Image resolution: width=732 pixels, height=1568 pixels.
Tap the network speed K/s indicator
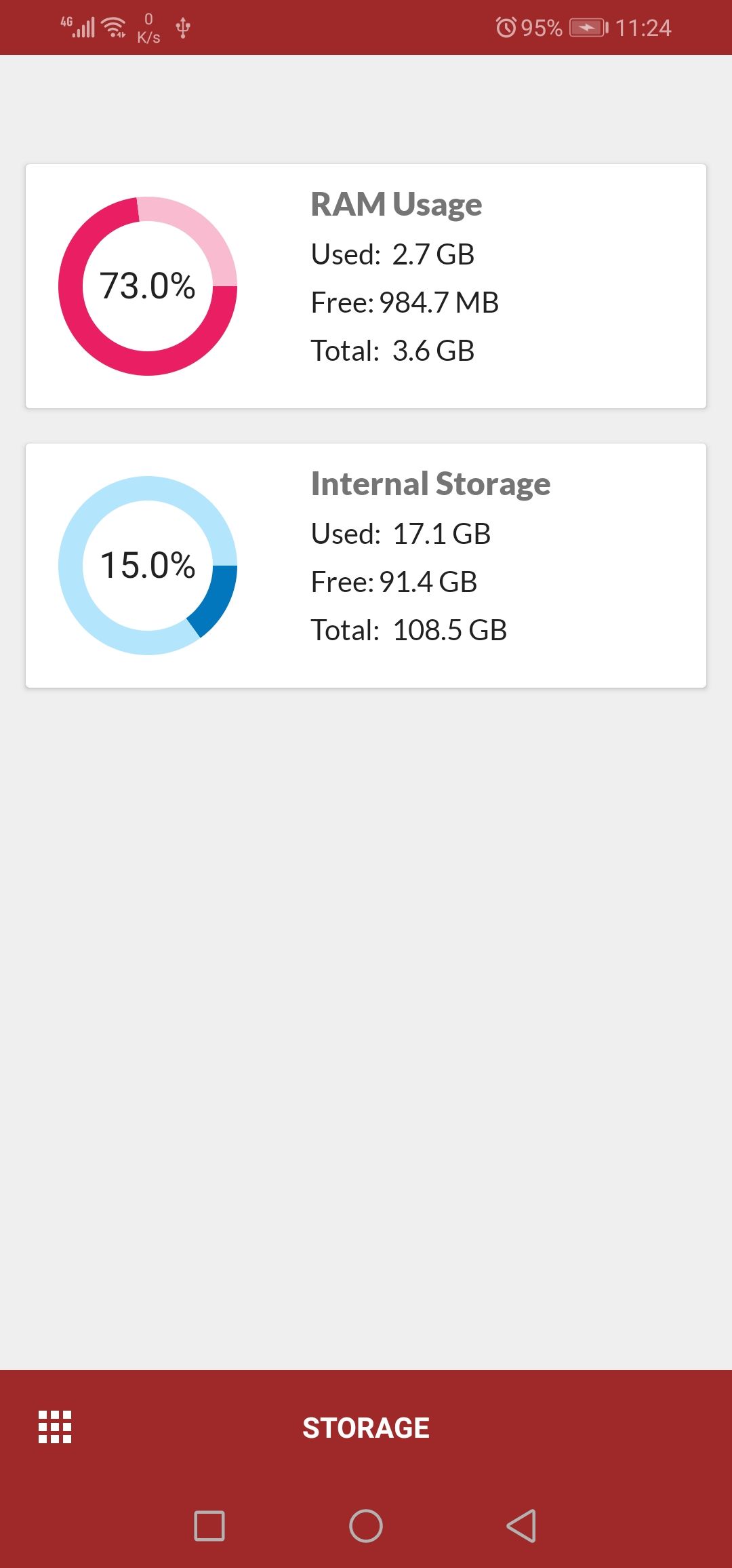[x=148, y=28]
